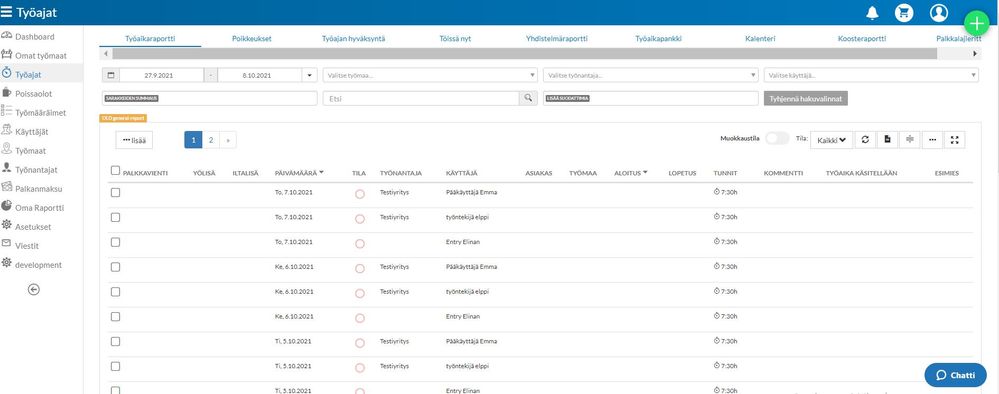Sort by the PÄIVÄMÄÄRÄ column arrow
The width and height of the screenshot is (999, 394).
coord(322,172)
